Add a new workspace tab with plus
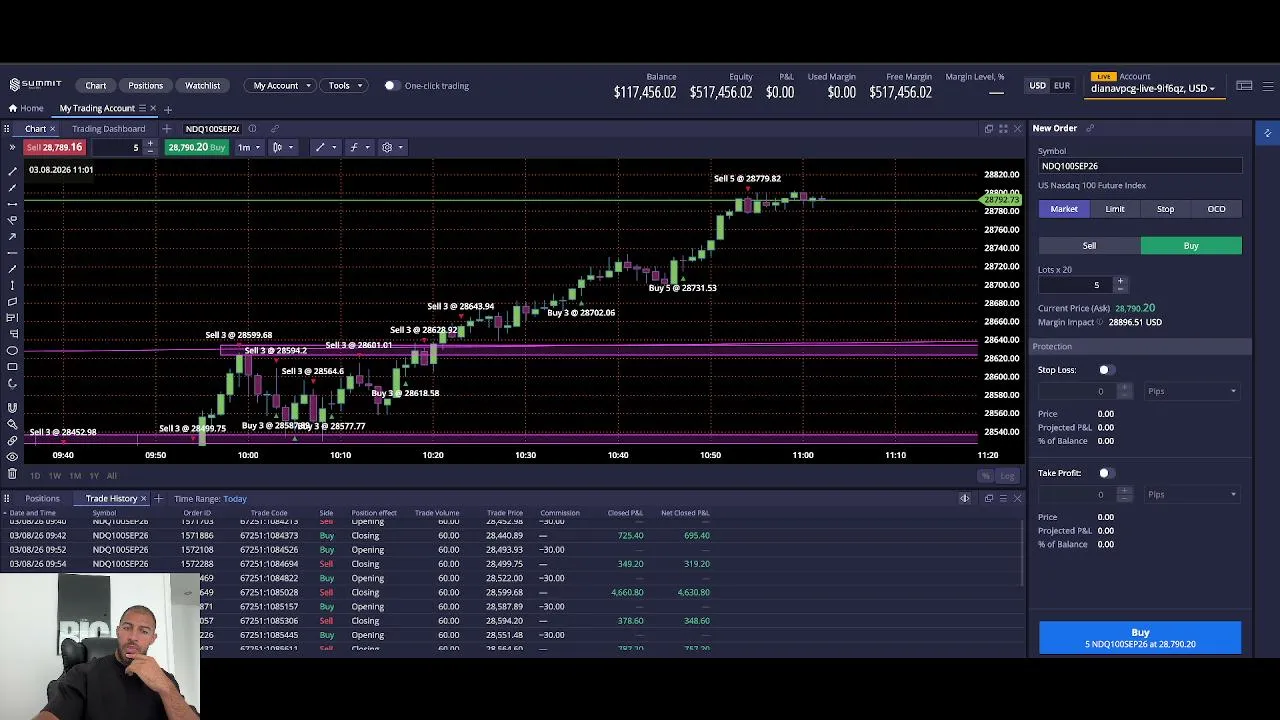1280x720 pixels. pyautogui.click(x=168, y=108)
